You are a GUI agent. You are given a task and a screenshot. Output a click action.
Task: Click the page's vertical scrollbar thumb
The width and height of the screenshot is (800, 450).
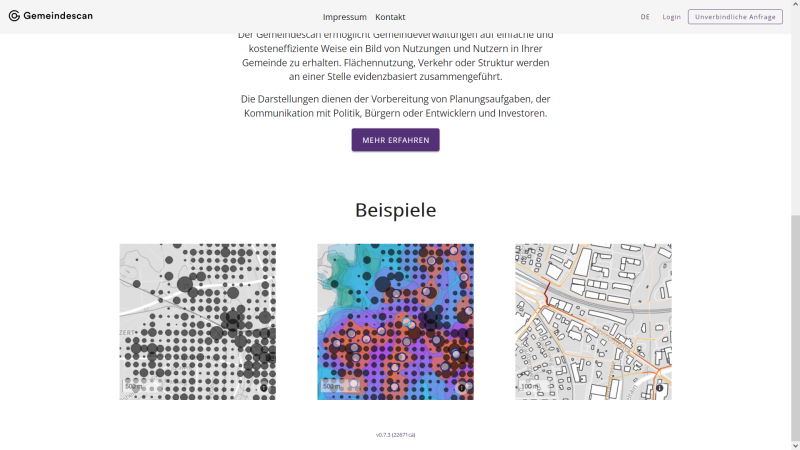tap(795, 320)
